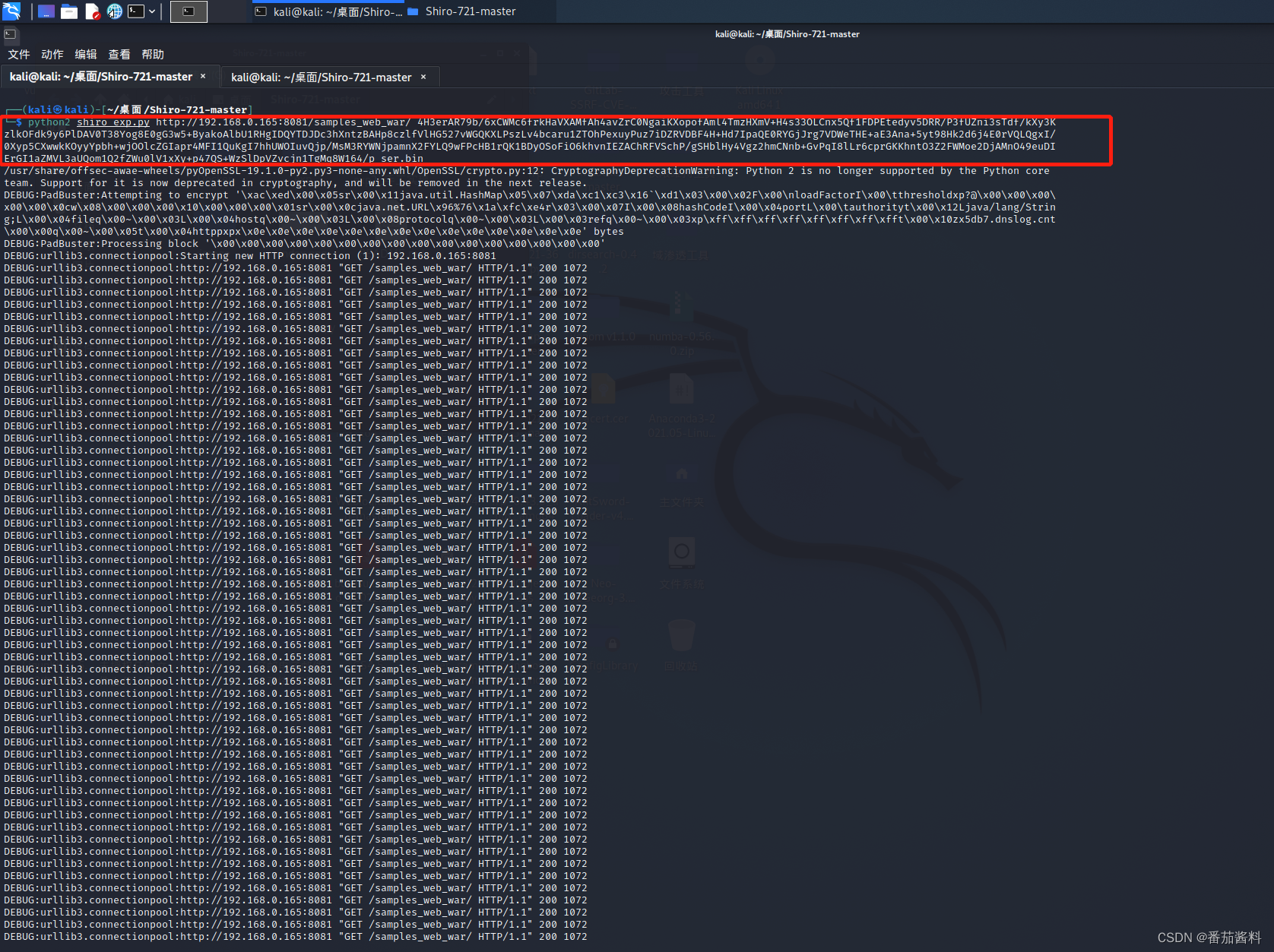
Task: Close the first terminal tab
Action: (203, 77)
